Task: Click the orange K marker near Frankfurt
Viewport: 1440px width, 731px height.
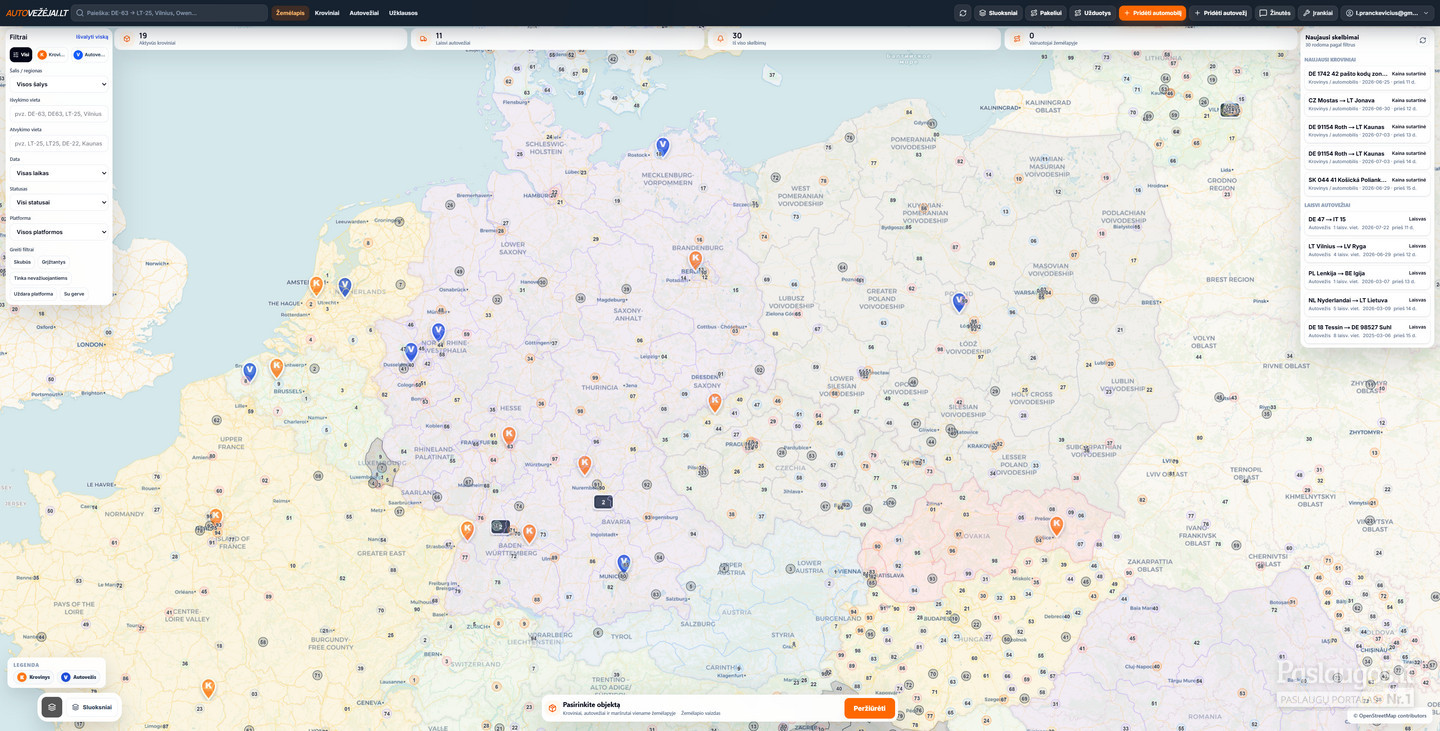Action: [508, 436]
